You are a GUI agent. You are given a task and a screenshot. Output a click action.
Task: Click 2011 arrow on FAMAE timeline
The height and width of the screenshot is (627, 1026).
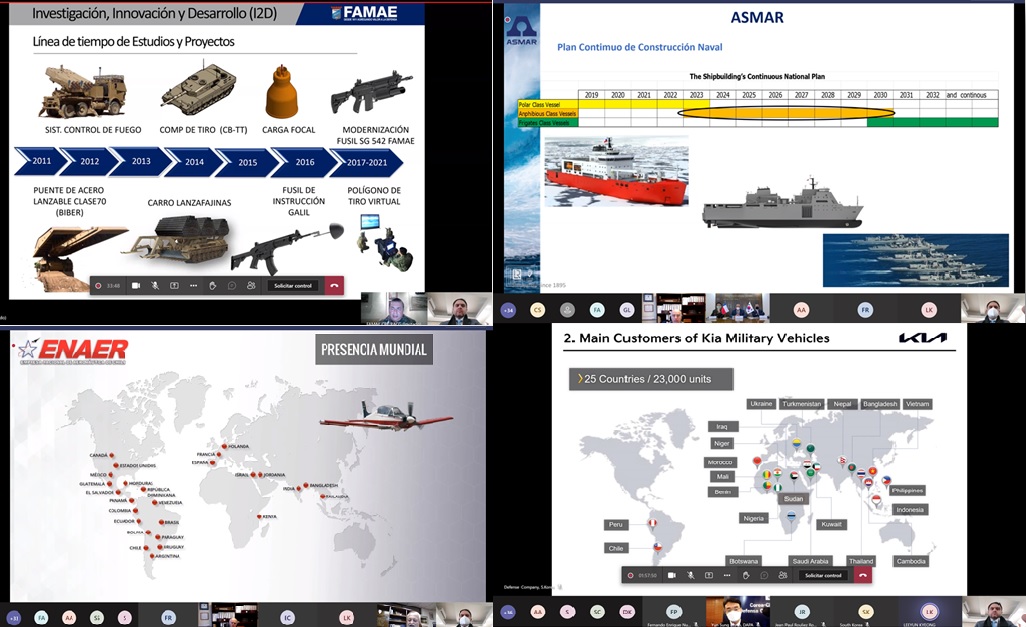coord(41,161)
